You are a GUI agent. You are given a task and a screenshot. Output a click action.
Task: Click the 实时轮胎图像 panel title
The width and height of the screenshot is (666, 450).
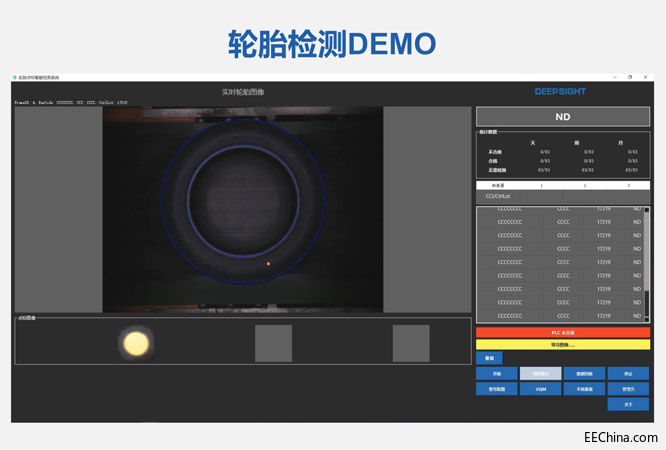tap(243, 92)
